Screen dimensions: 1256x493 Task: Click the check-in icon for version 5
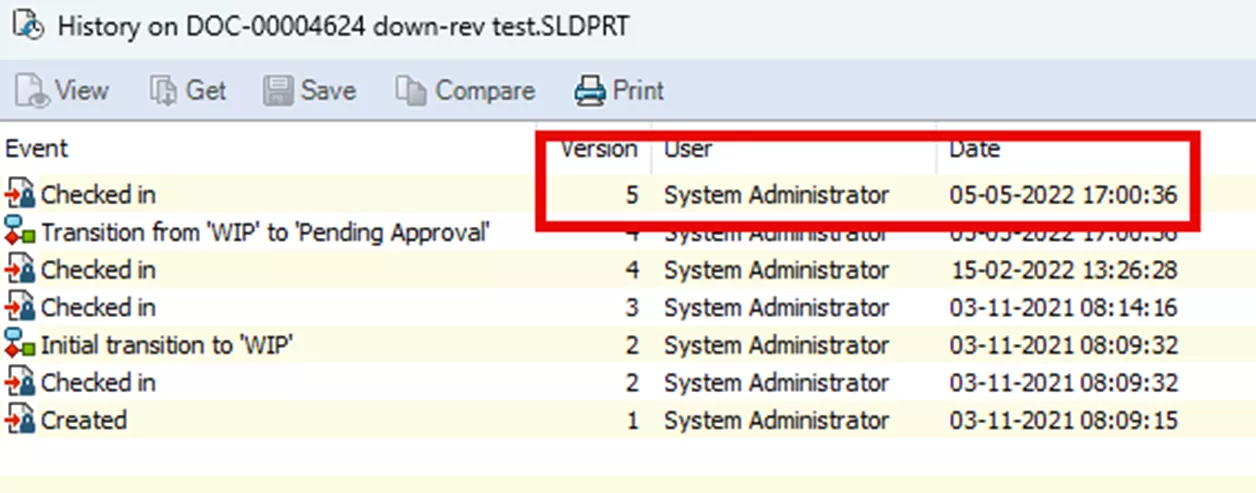coord(20,194)
